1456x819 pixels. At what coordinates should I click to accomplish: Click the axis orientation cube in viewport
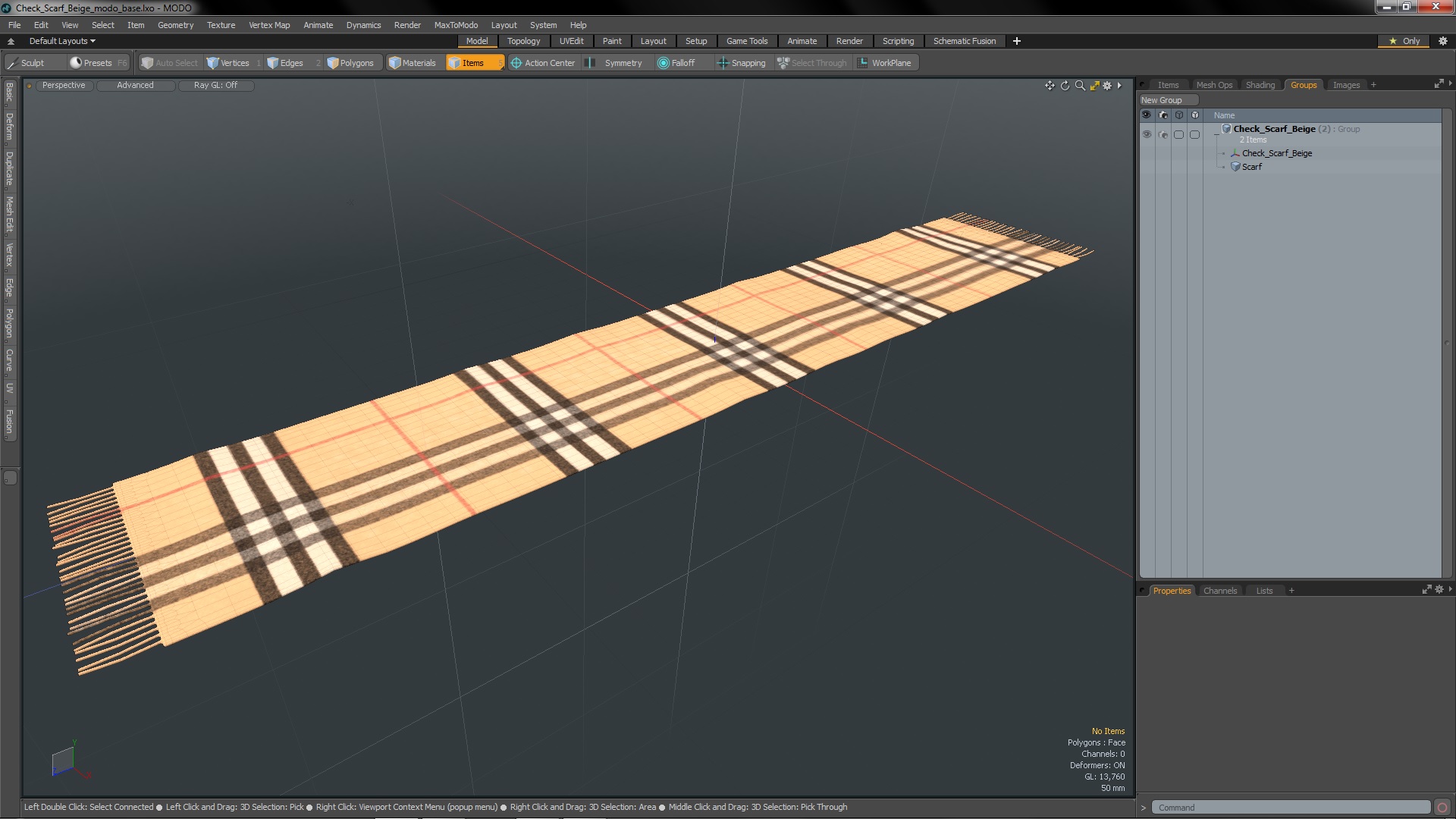[x=63, y=761]
